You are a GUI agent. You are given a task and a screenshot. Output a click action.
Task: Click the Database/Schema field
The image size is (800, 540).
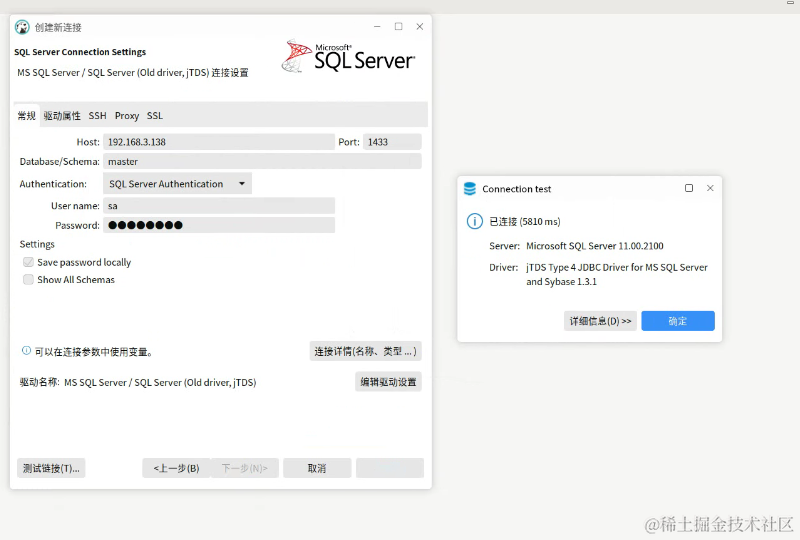click(x=262, y=161)
